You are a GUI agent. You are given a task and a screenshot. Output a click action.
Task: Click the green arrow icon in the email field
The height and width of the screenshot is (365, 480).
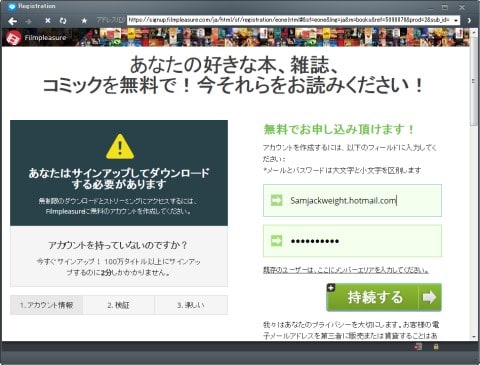pos(276,200)
